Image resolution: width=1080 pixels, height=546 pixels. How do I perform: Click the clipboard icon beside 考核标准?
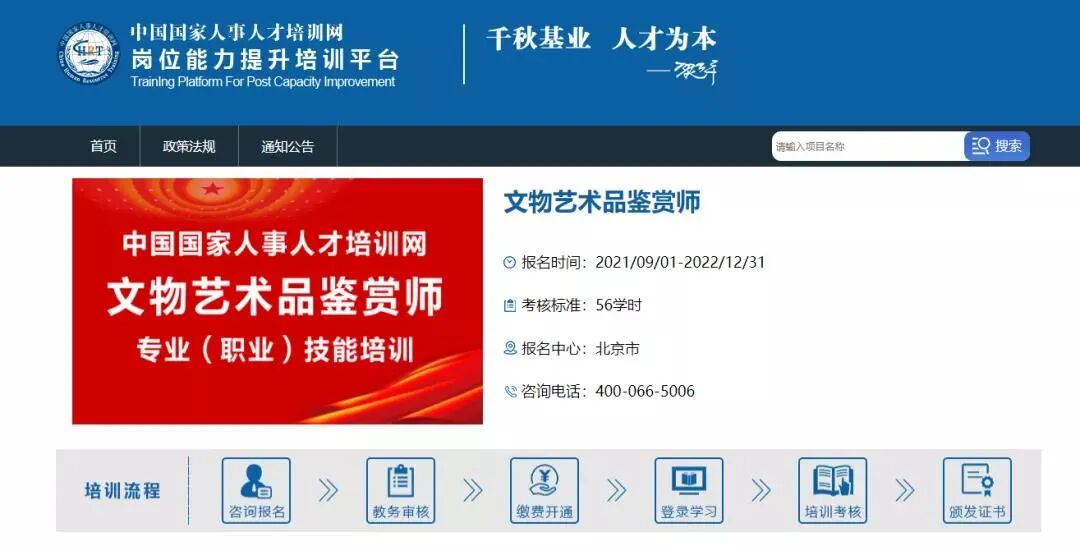510,305
